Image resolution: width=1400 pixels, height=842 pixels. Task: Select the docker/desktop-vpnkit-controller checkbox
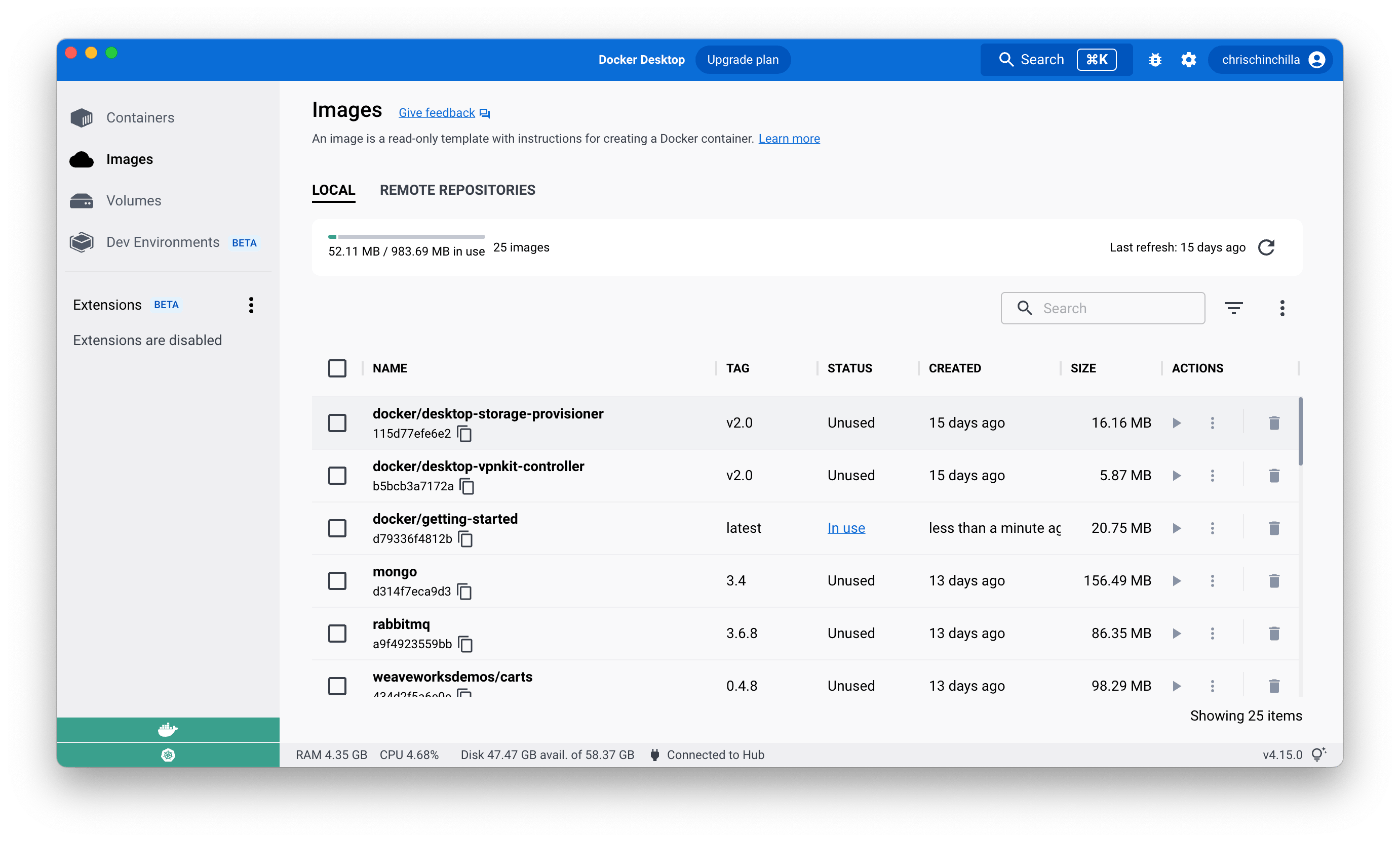[337, 475]
